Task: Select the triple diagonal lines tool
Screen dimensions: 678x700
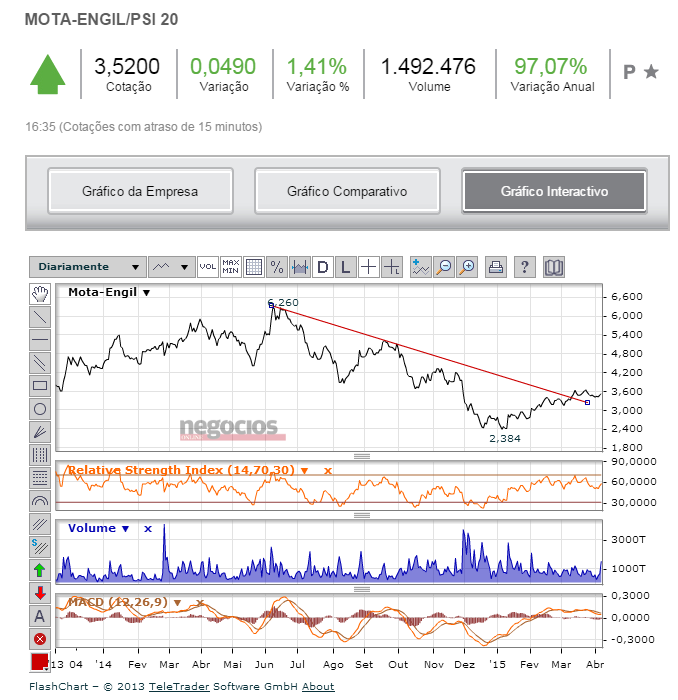Action: tap(40, 524)
